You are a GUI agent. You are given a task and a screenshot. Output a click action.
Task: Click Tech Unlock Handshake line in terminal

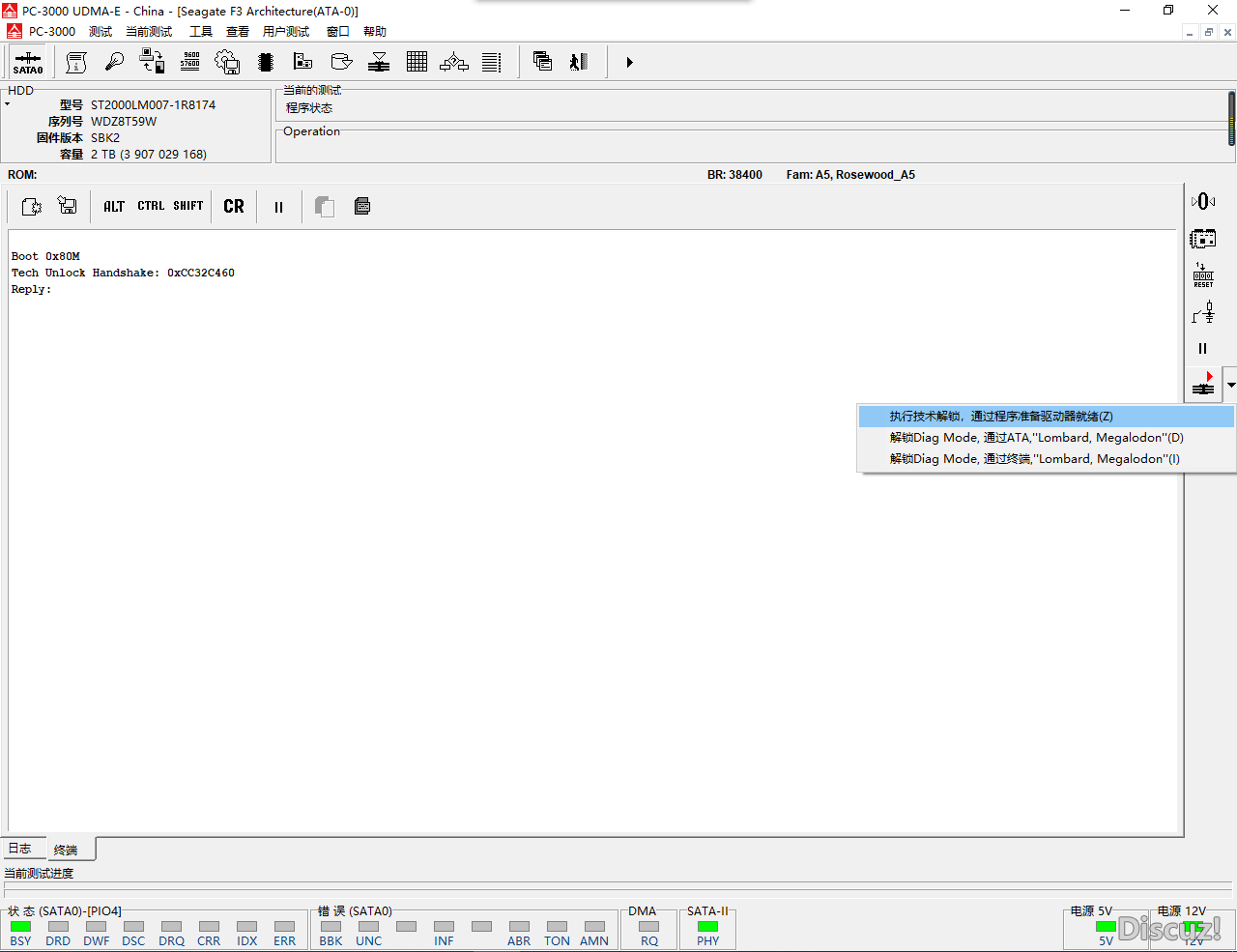[123, 273]
